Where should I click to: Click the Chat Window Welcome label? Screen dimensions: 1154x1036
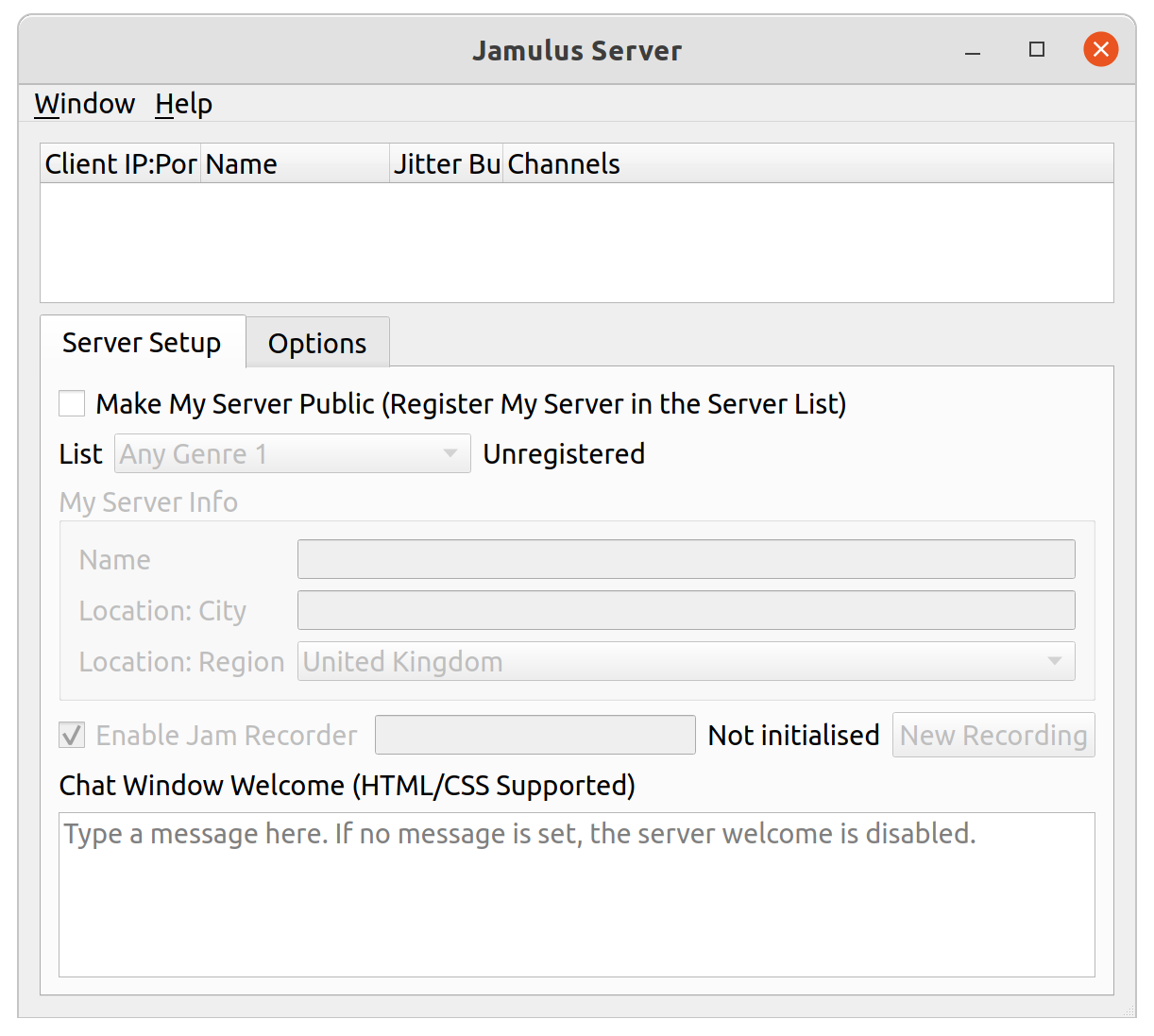click(x=347, y=786)
